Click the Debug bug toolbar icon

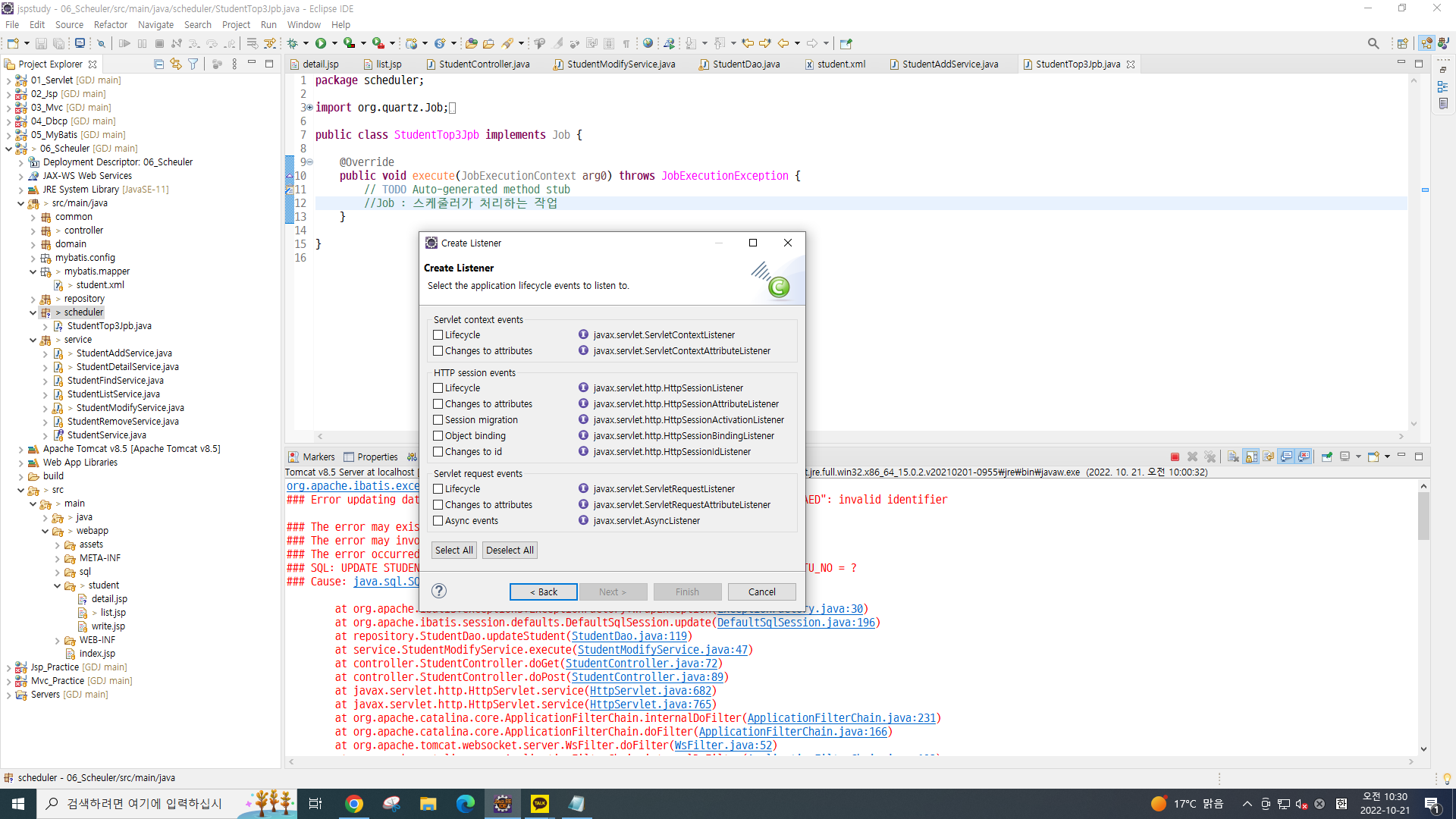[293, 43]
